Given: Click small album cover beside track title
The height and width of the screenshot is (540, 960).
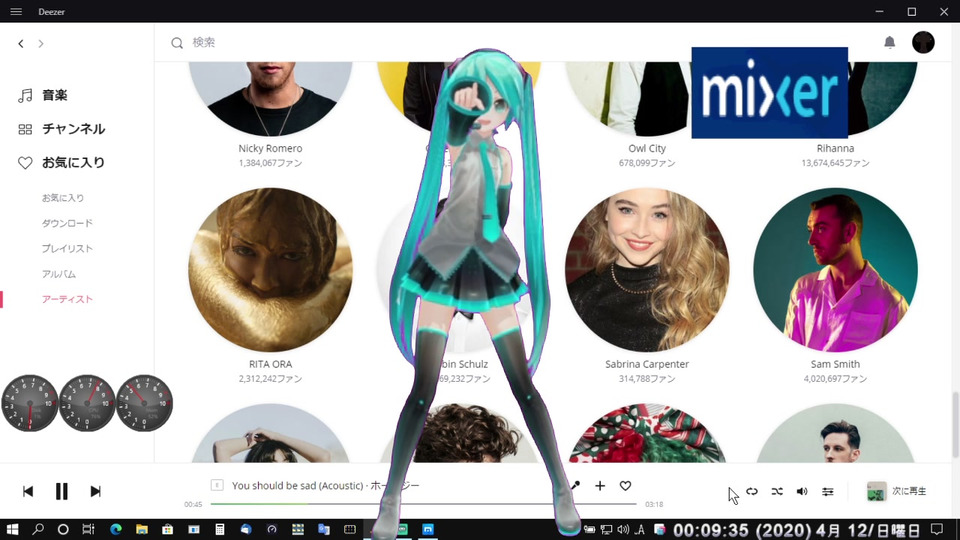Looking at the screenshot, I should (217, 485).
